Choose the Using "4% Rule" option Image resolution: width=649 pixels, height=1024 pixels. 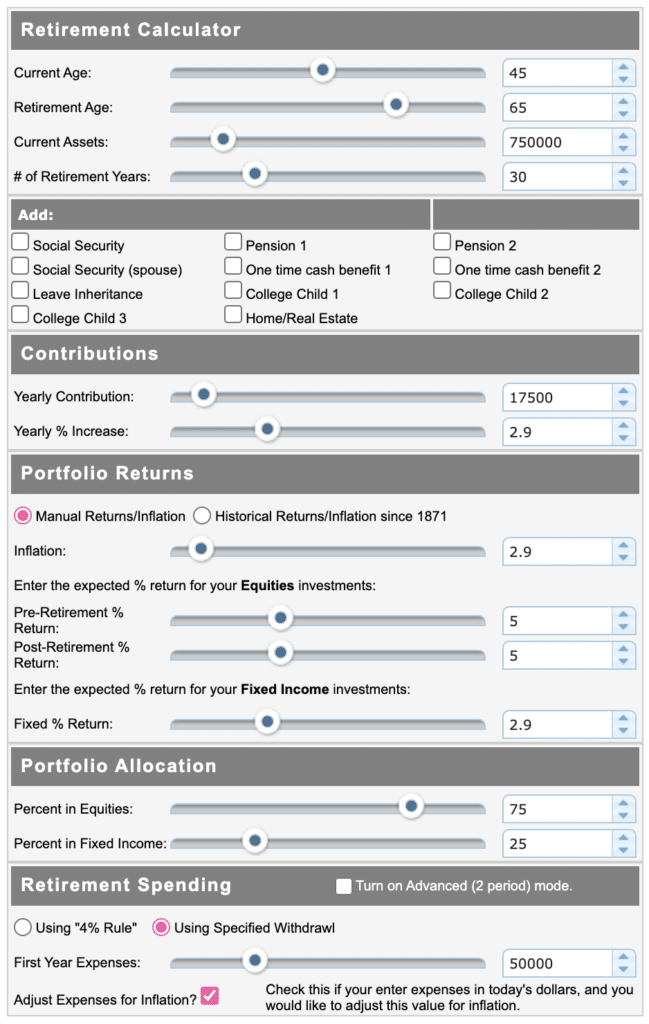[x=22, y=927]
